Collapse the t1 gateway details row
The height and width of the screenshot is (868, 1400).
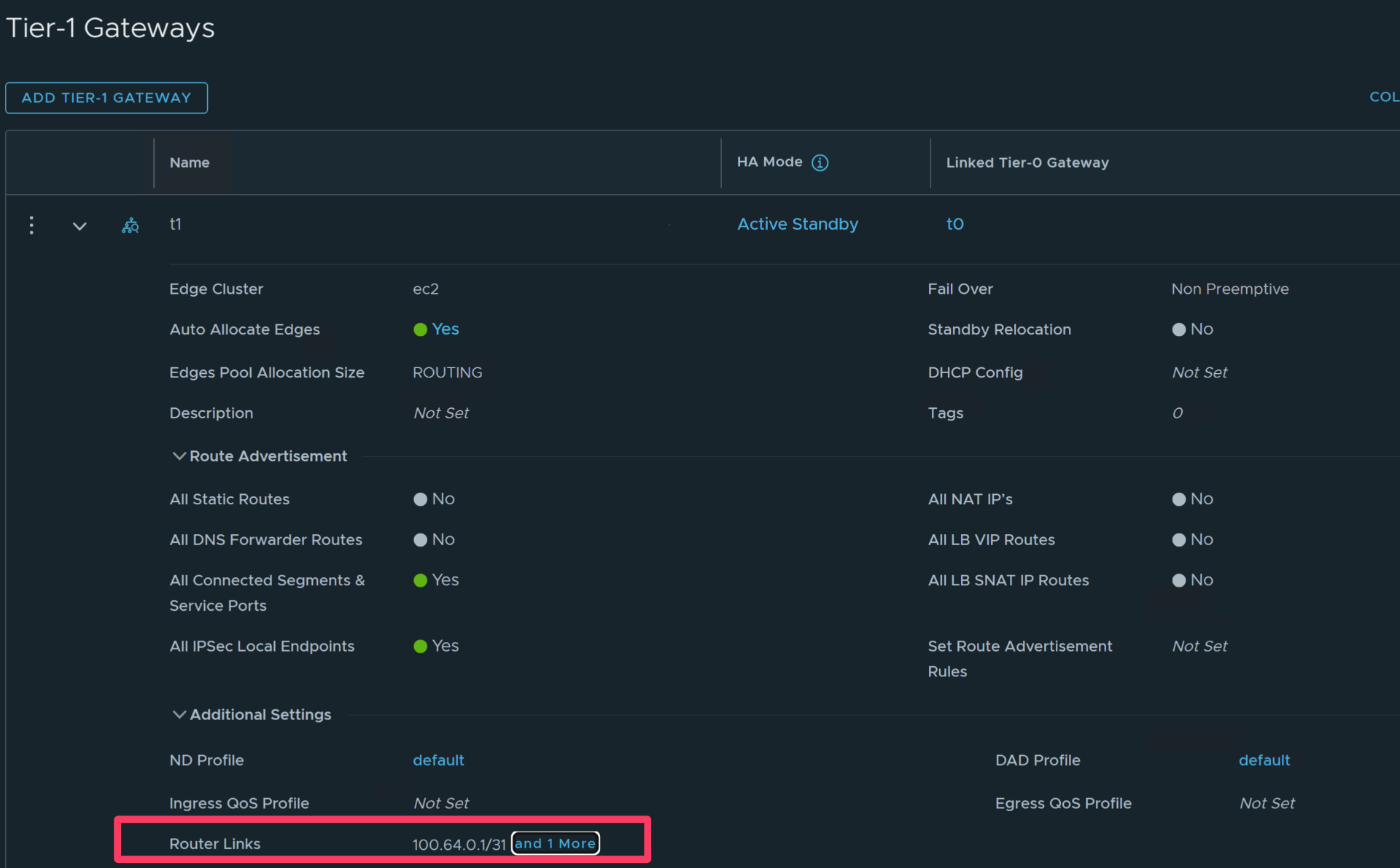(x=80, y=225)
